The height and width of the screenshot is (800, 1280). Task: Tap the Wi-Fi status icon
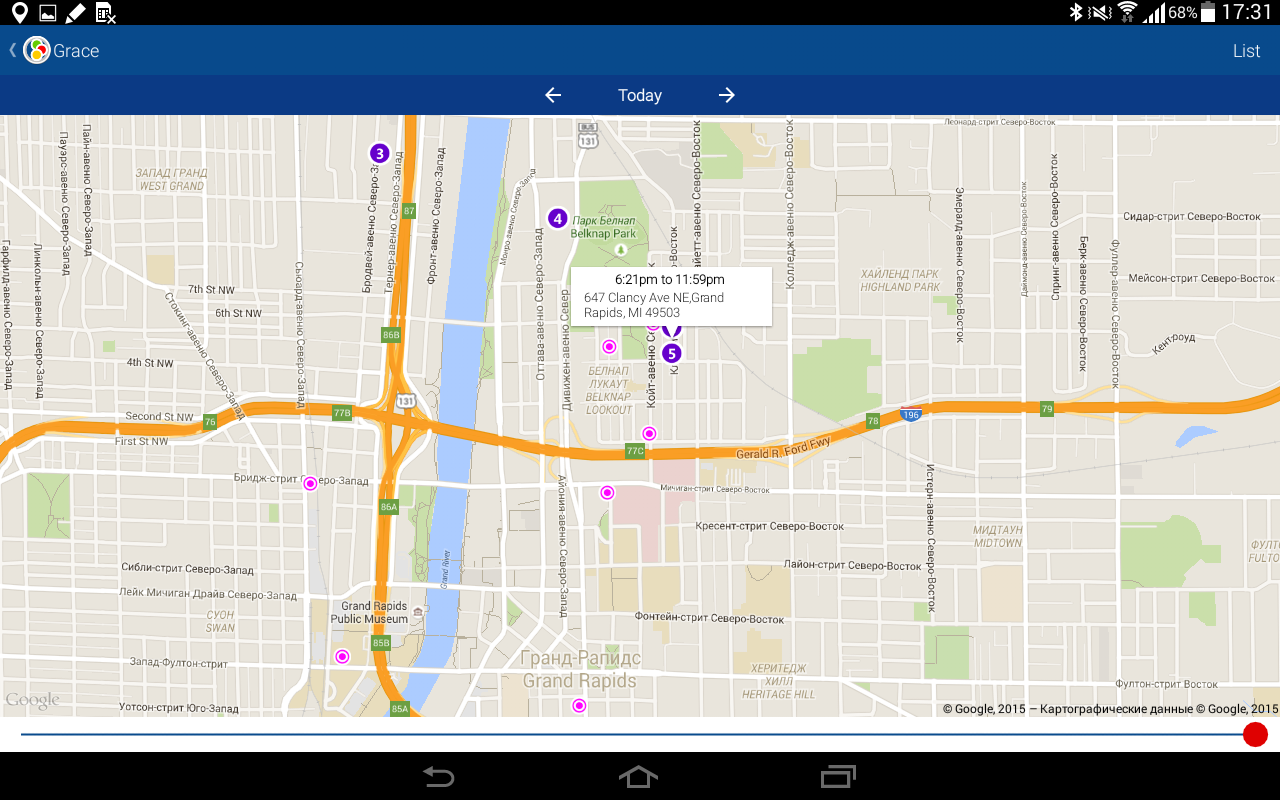[1128, 12]
